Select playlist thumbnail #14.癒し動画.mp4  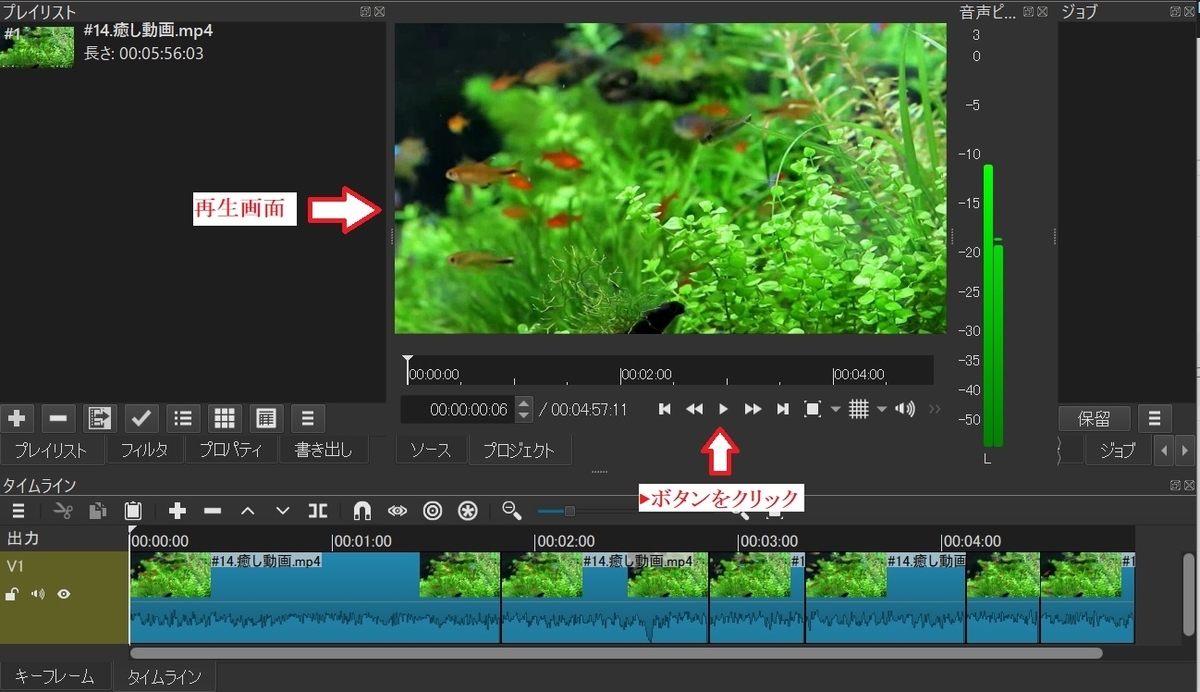click(38, 46)
